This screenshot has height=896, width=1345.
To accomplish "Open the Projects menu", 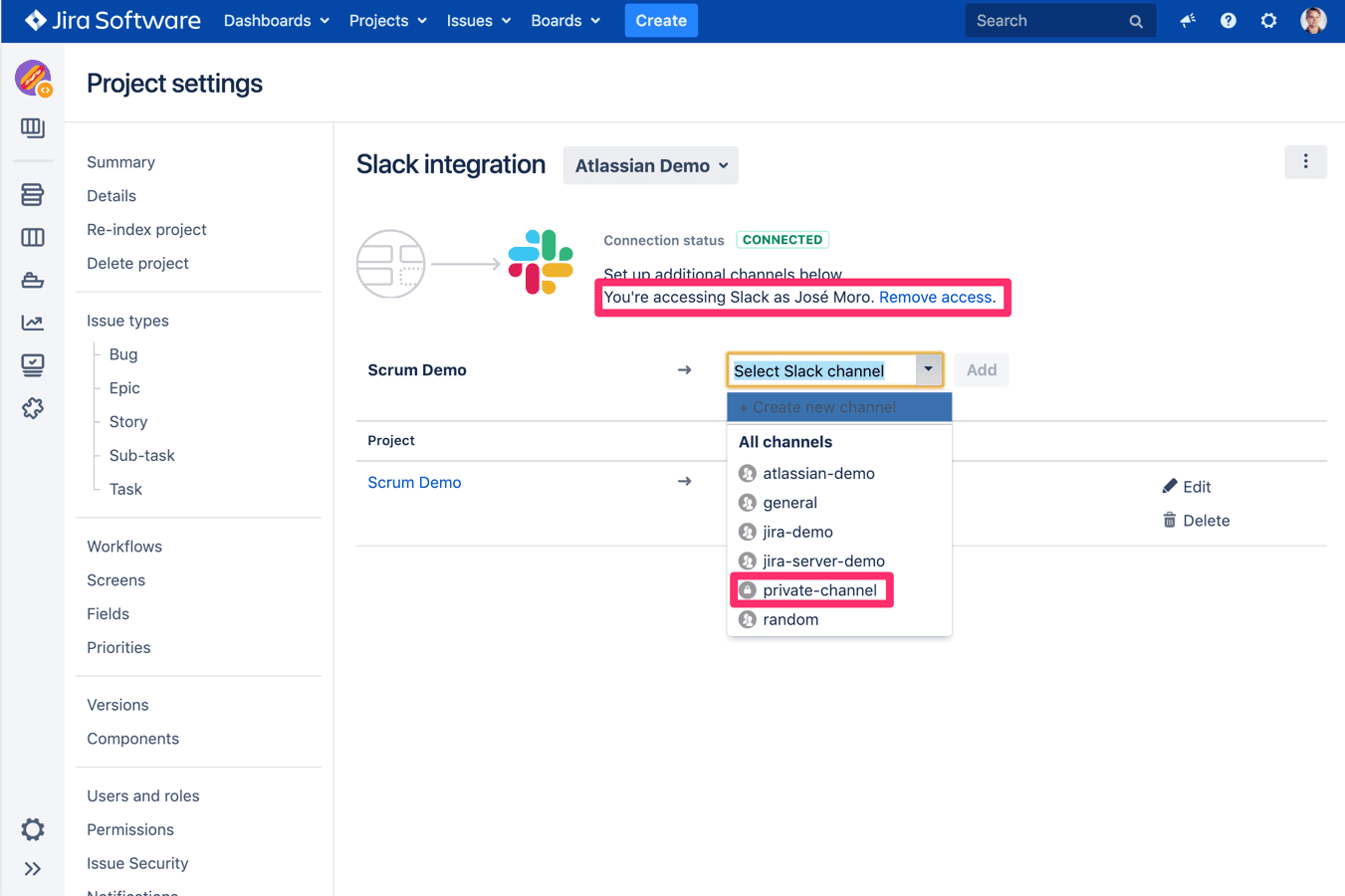I will point(387,20).
